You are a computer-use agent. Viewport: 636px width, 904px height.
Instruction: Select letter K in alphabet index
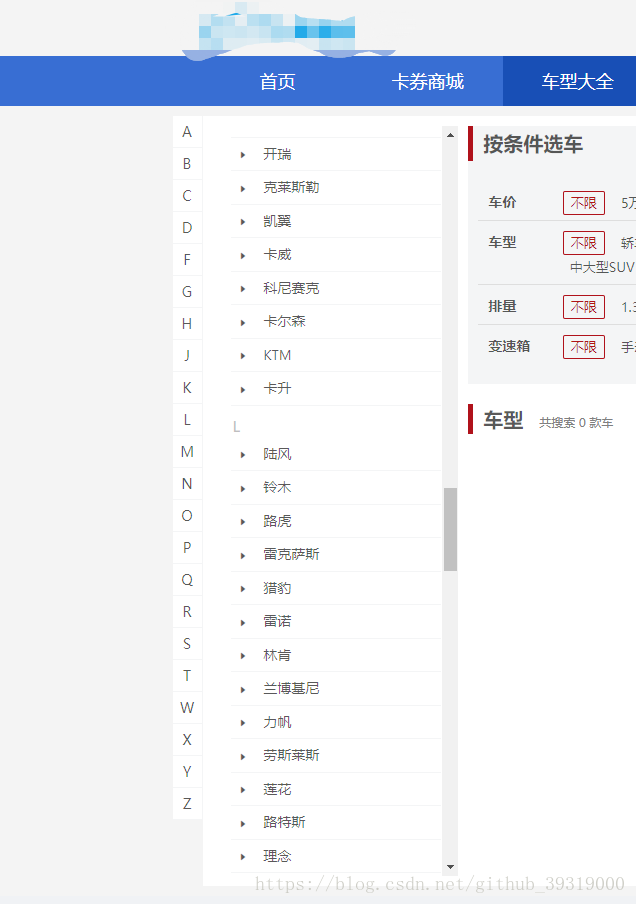[x=187, y=387]
